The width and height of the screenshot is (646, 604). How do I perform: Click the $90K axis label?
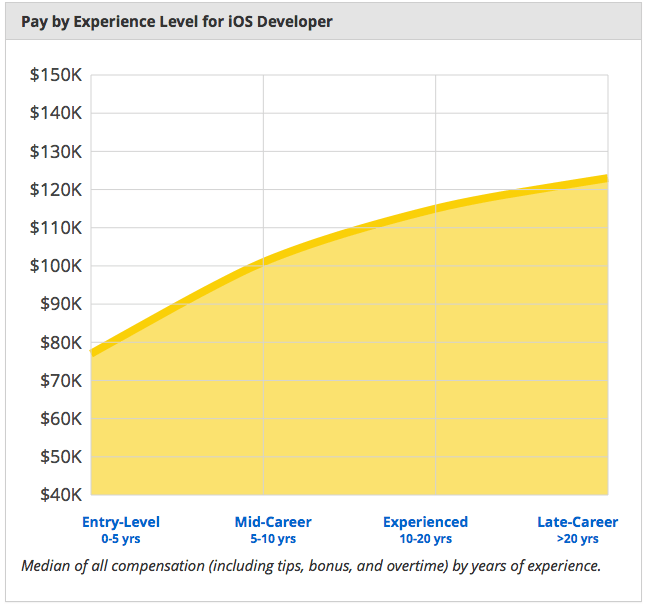coord(61,304)
